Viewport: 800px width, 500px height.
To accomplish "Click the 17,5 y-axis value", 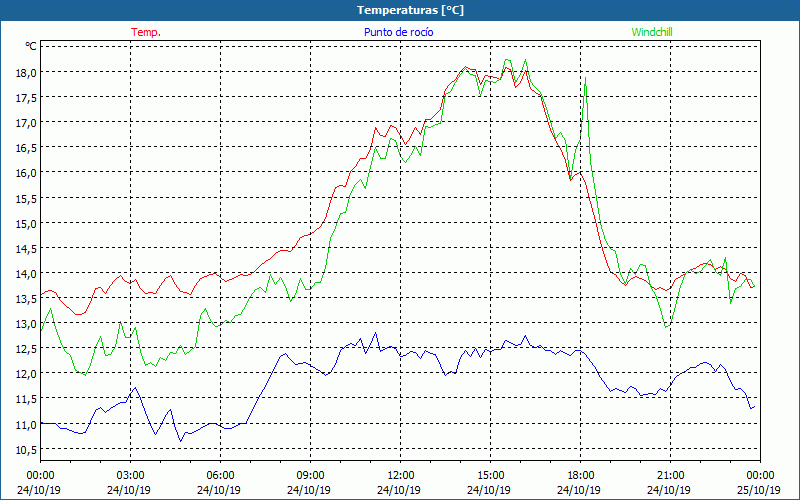I will pos(27,97).
